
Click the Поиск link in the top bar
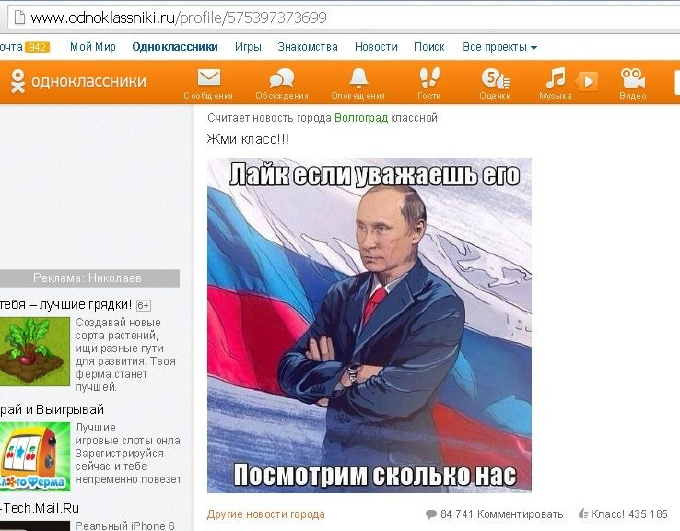point(429,47)
